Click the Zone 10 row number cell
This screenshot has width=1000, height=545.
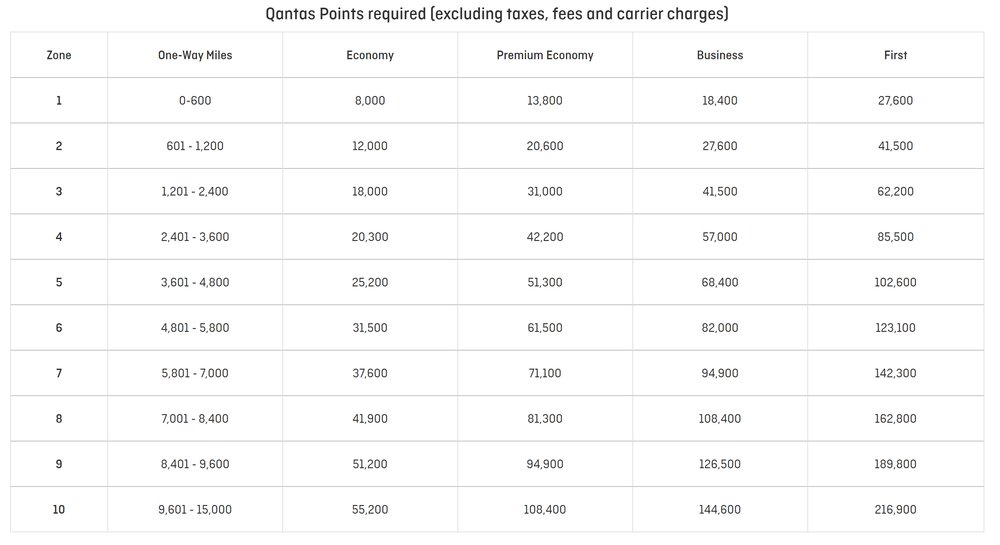pos(59,510)
